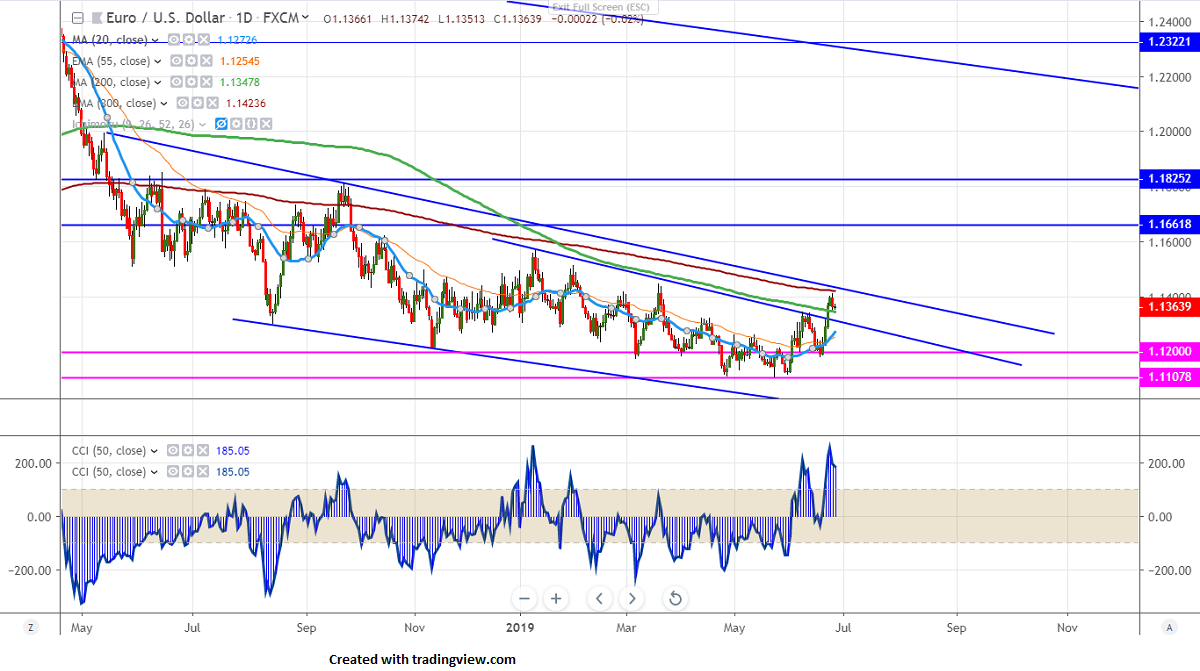The image size is (1200, 671).
Task: Expand the lower CCI (50, close) dropdown arrow
Action: [154, 472]
